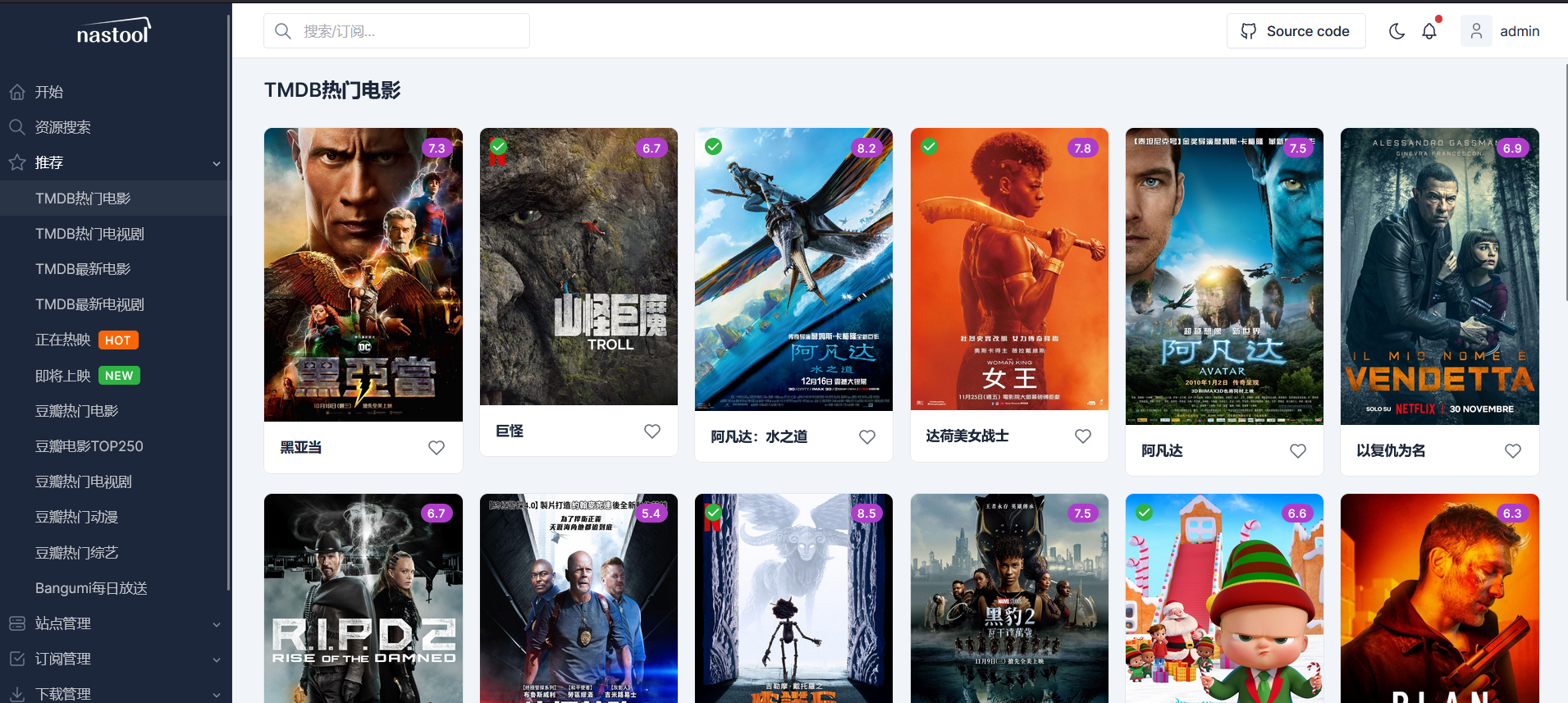Click the search icon beside 资源搜索
The width and height of the screenshot is (1568, 703).
coord(17,127)
